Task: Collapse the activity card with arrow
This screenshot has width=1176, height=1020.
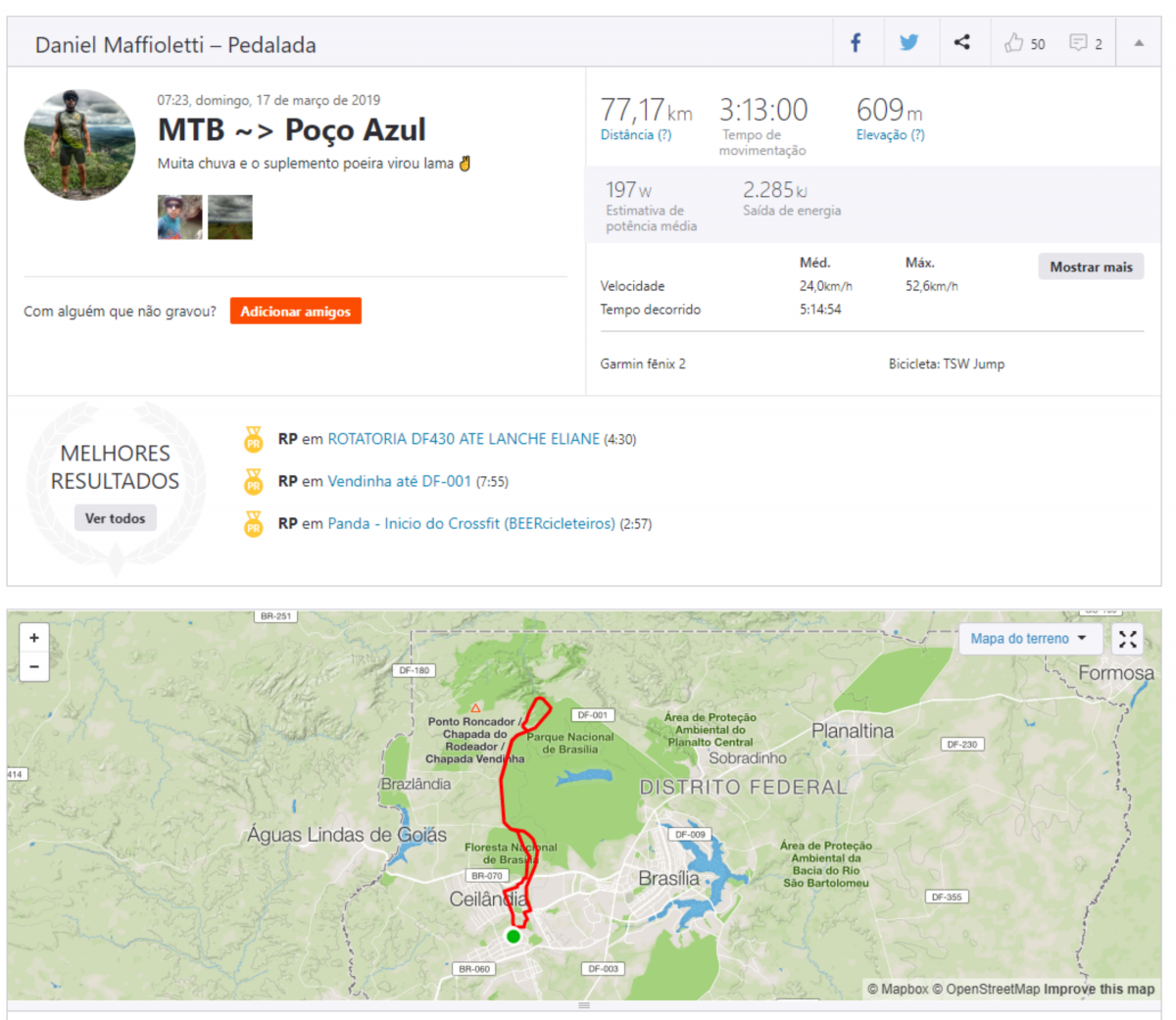Action: click(x=1138, y=43)
